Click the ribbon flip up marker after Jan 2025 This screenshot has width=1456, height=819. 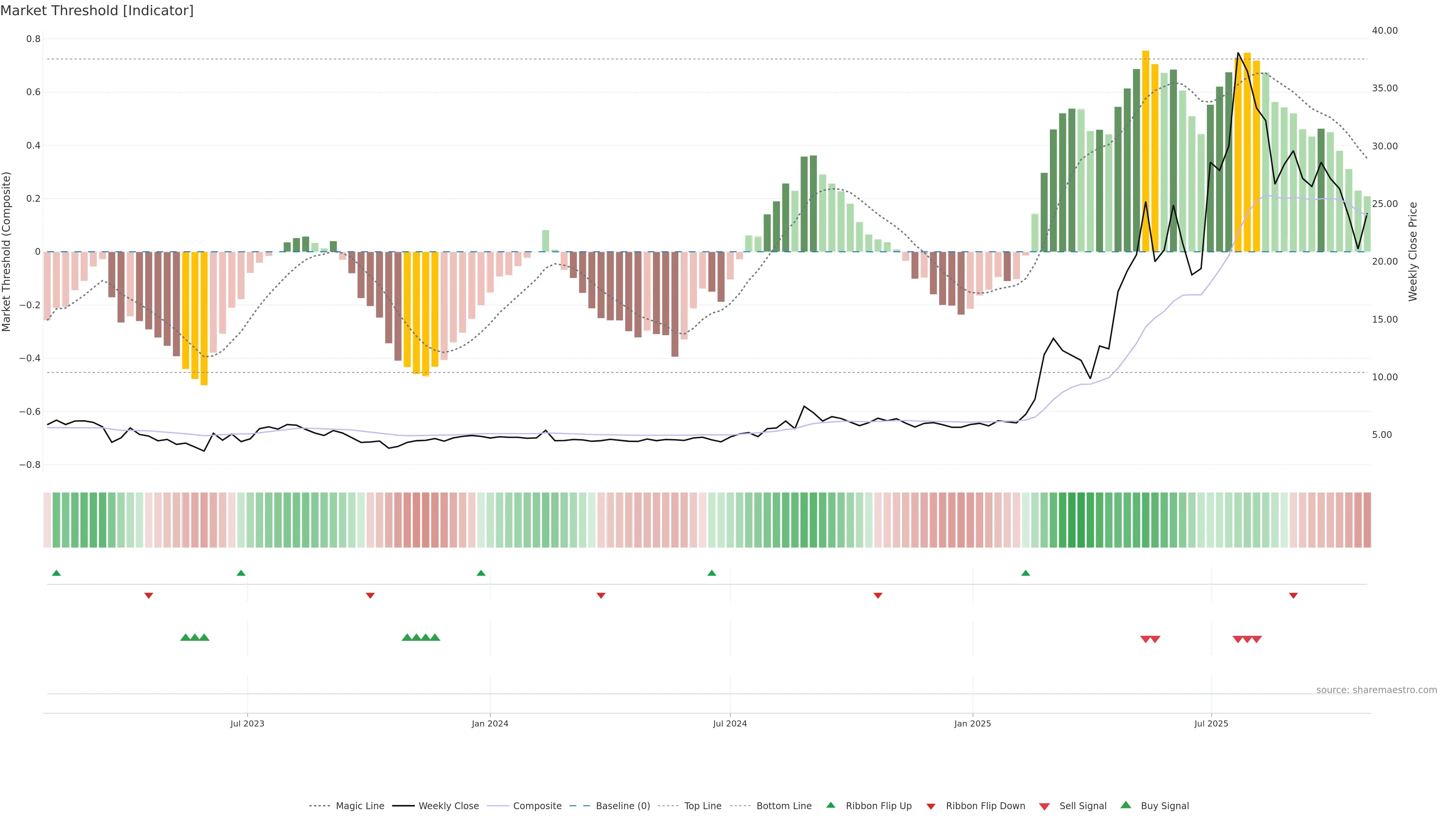coord(1025,573)
